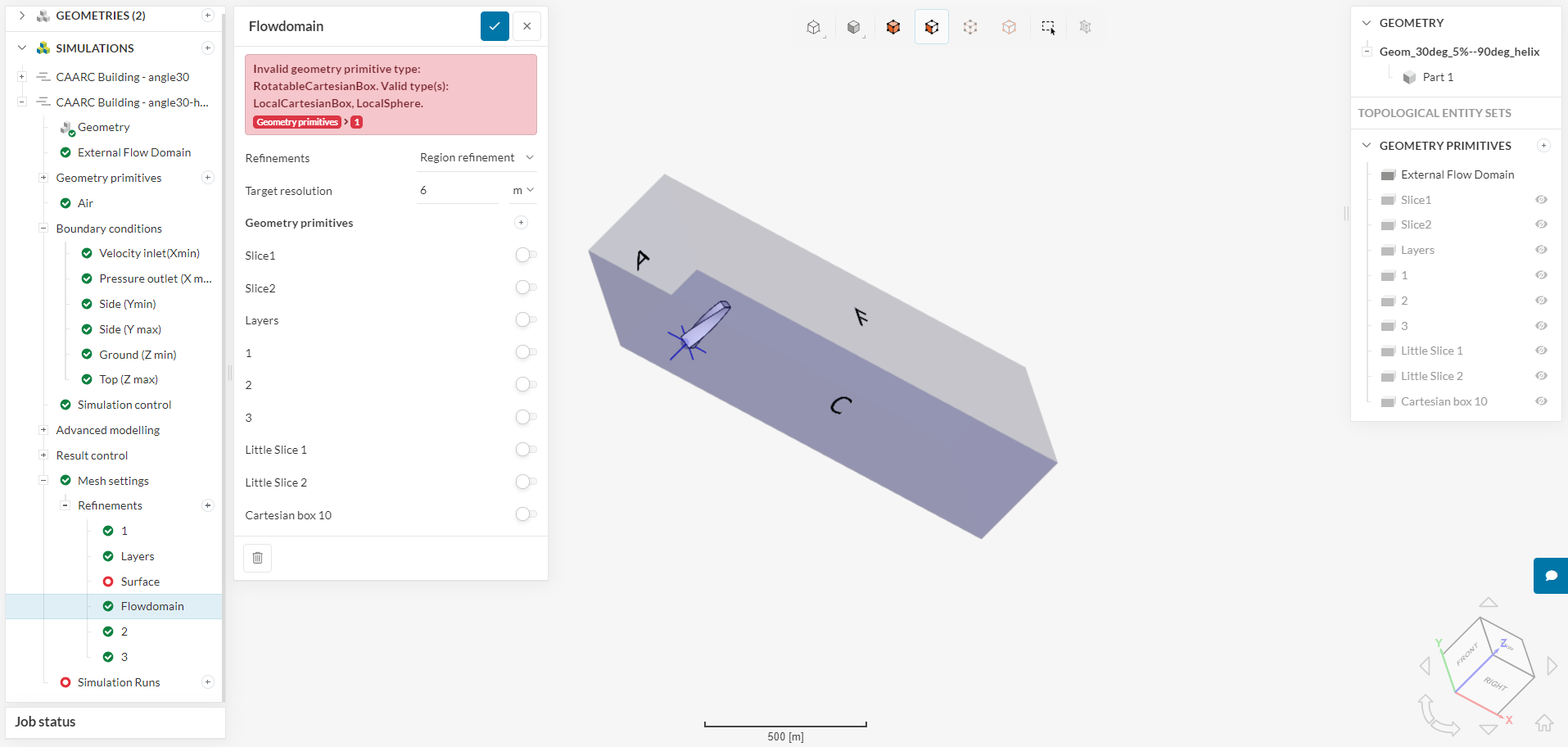Enable the Little Slice 1 toggle
This screenshot has width=1568, height=747.
526,449
